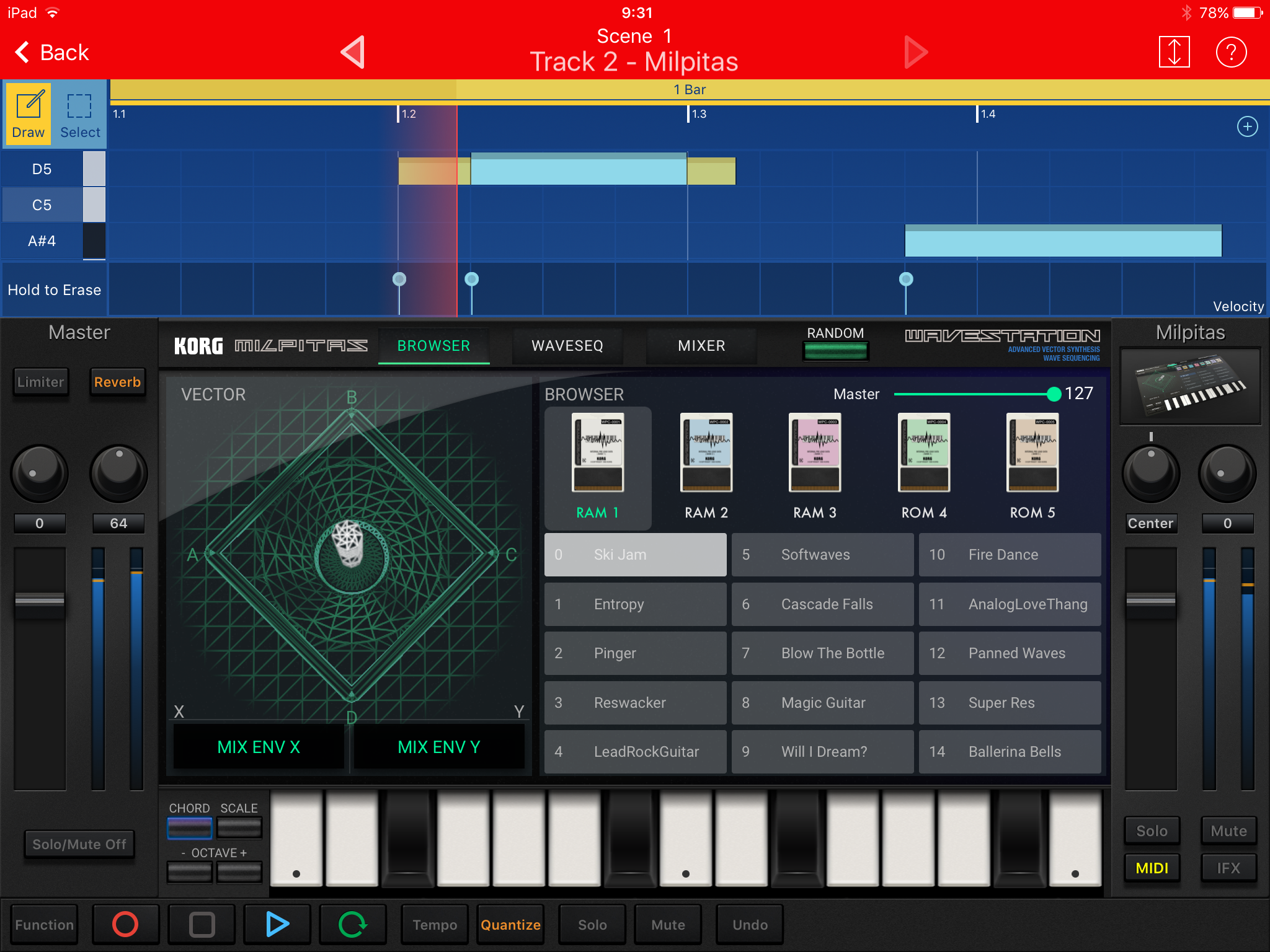This screenshot has width=1270, height=952.
Task: Tap the 1 Bar length strip
Action: 690,89
